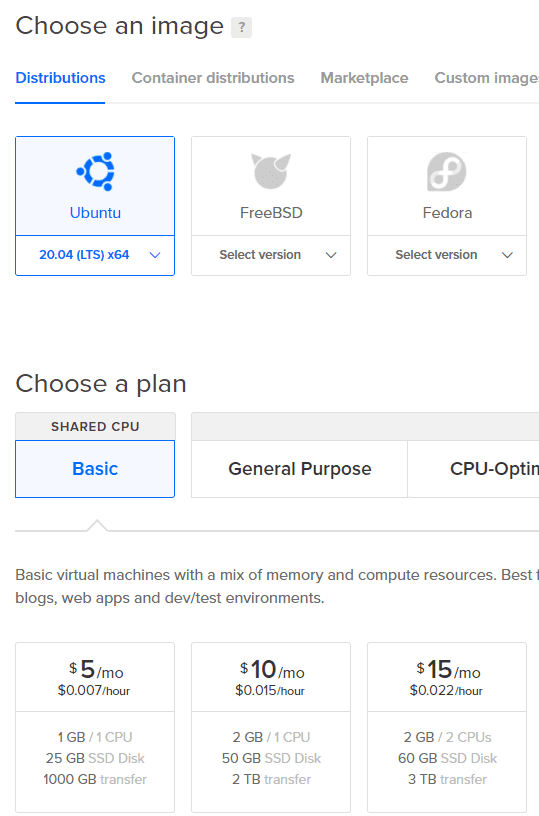Select the Basic shared CPU plan
Screen dimensions: 539x816
tap(95, 469)
